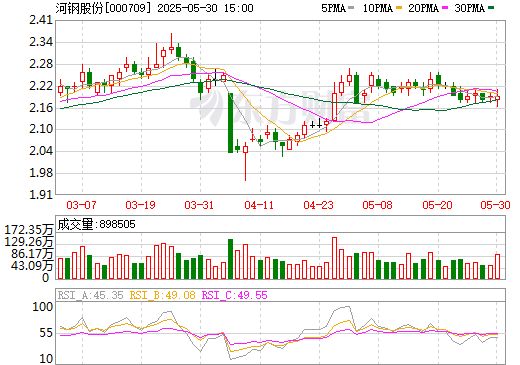Screen dimensions: 520x365
Task: Click the tallest green volume bar
Action: pyautogui.click(x=230, y=259)
